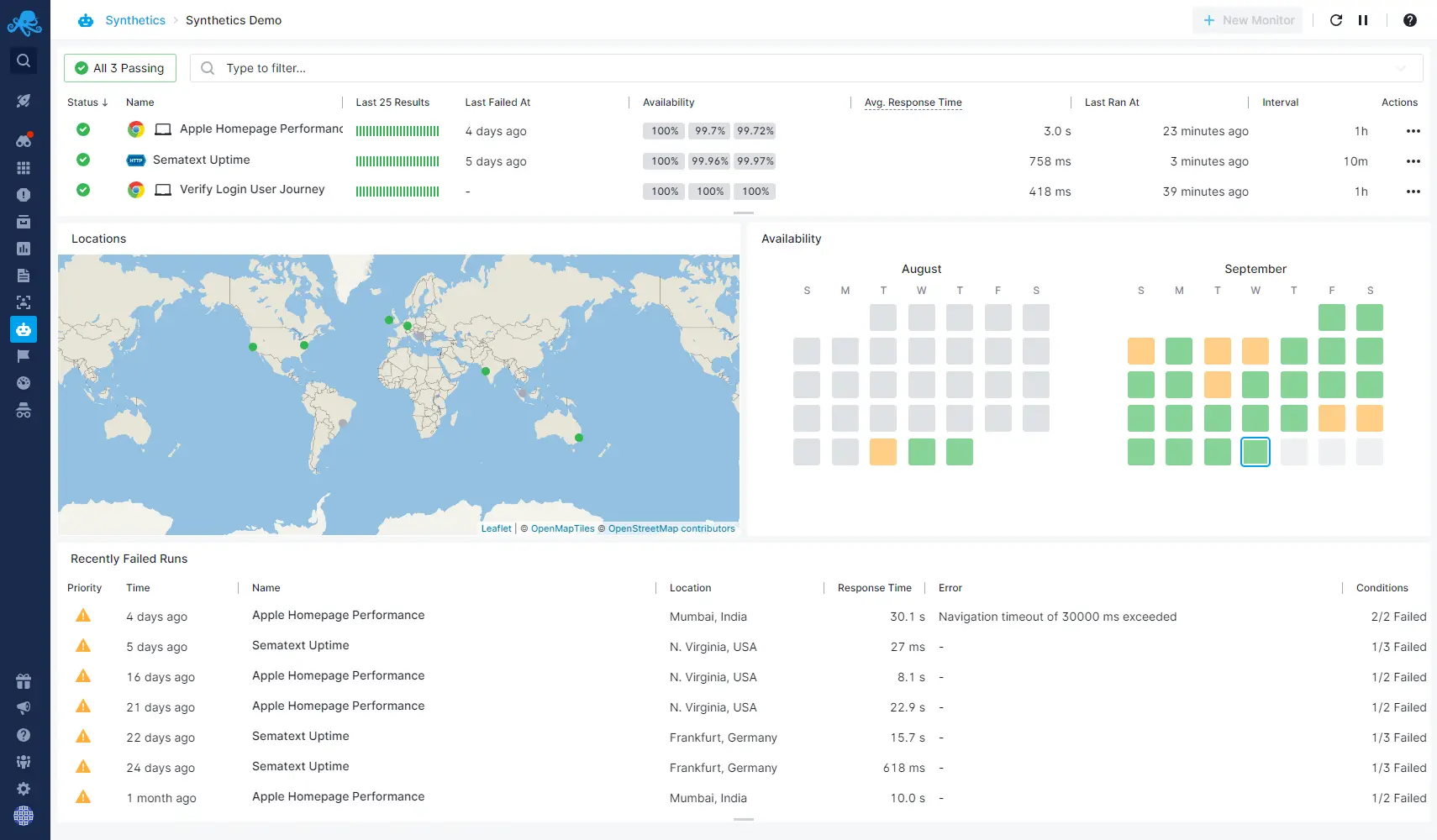Screen dimensions: 1437x840
Task: Select the active Synthetics robot sidebar icon
Action: click(x=24, y=329)
